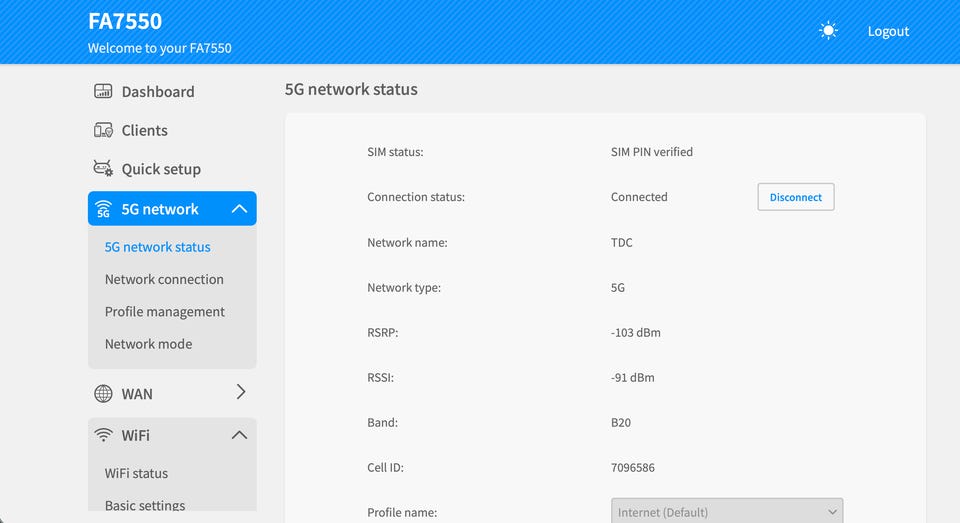The image size is (960, 523).
Task: Click the Clients devices icon
Action: click(103, 130)
